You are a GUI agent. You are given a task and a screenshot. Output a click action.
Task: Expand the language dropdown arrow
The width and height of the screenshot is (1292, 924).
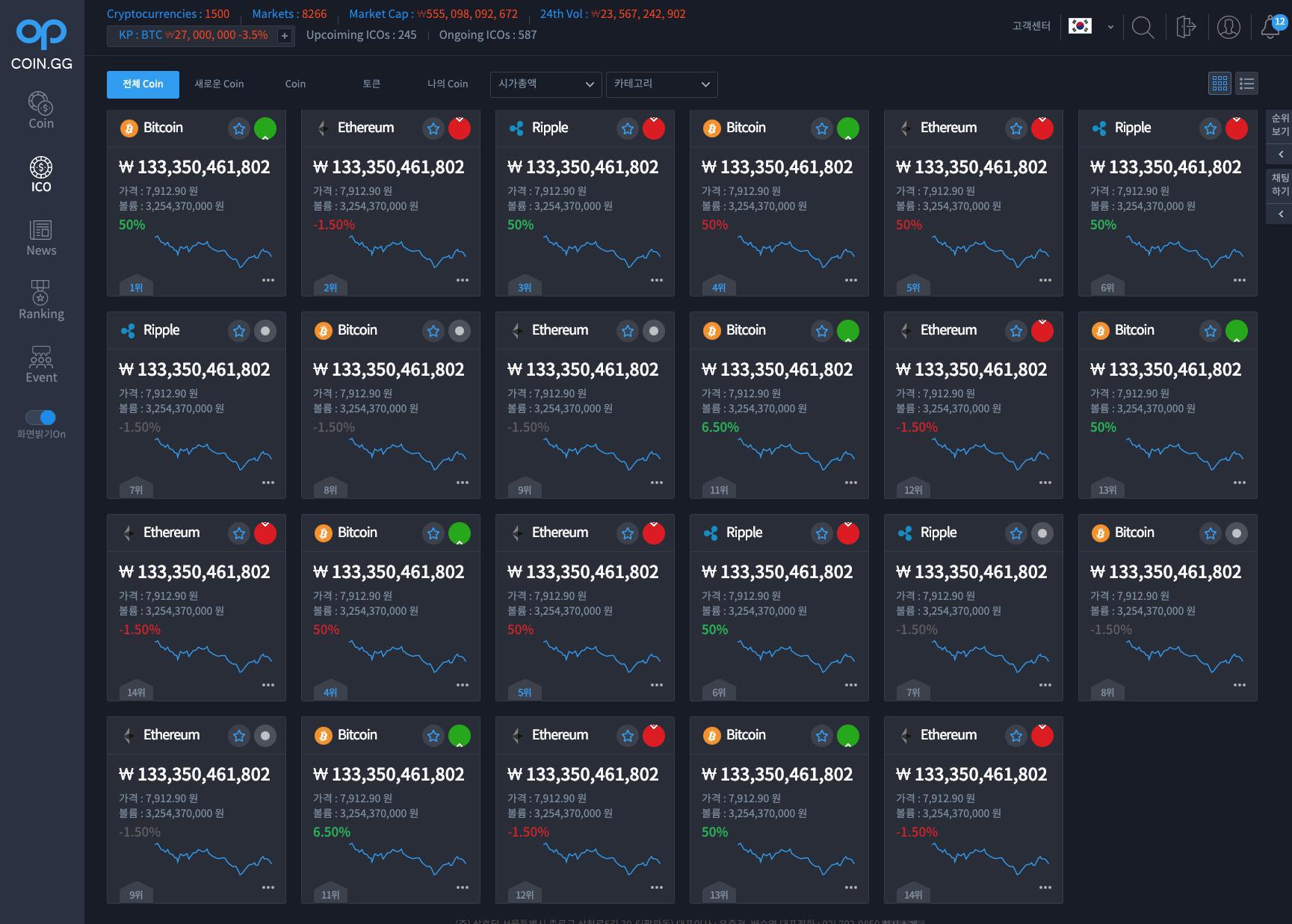[1110, 27]
